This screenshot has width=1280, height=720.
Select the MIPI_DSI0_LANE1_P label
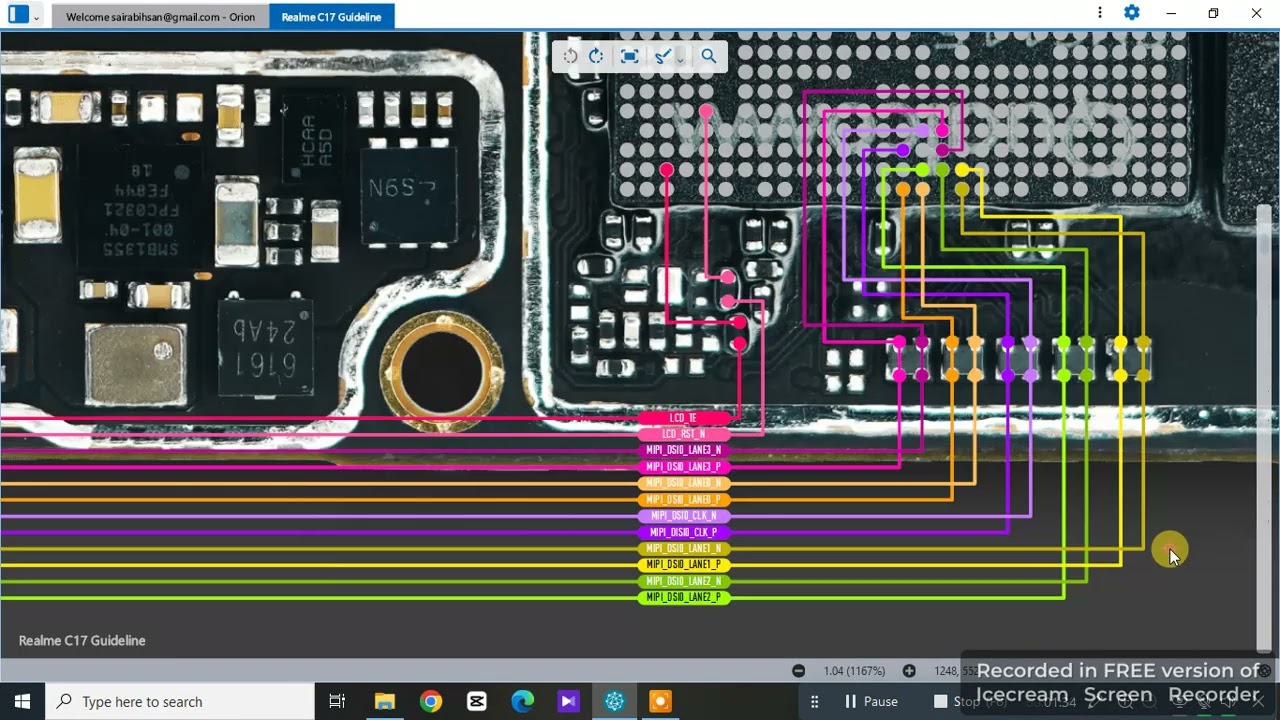684,565
